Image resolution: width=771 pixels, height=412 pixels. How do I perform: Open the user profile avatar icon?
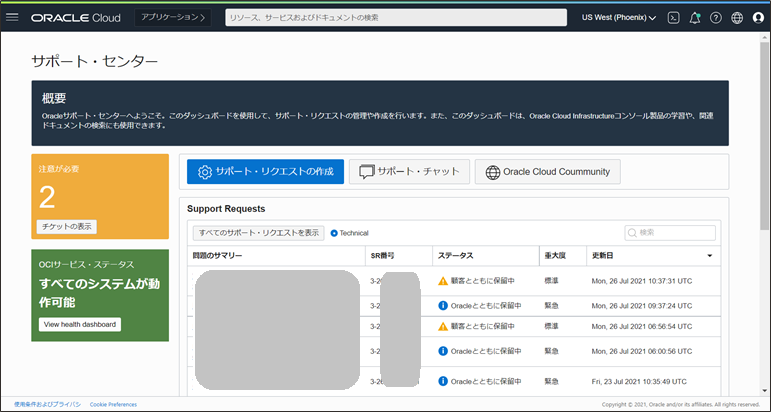[x=758, y=18]
